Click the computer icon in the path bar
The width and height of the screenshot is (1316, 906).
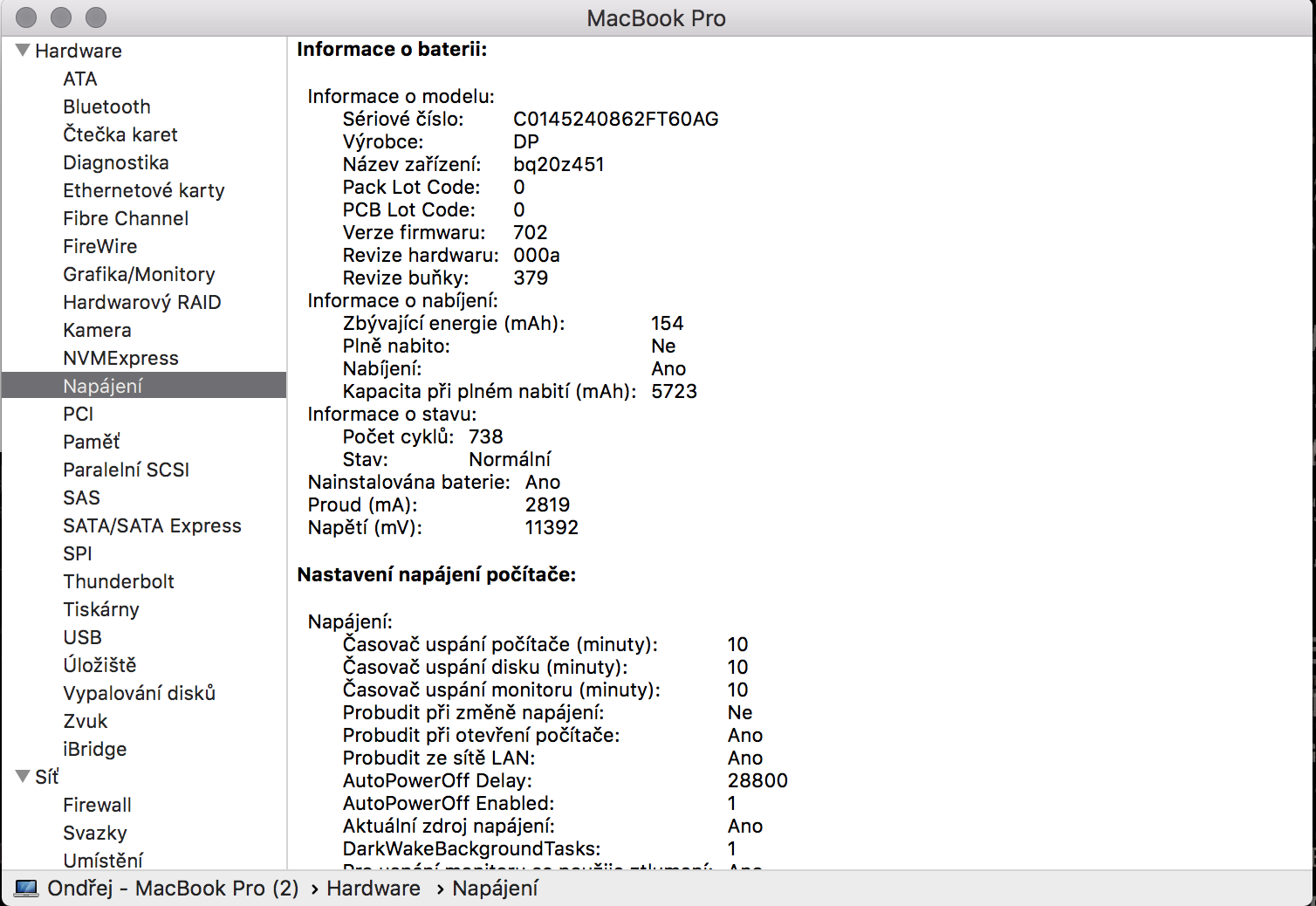point(26,889)
